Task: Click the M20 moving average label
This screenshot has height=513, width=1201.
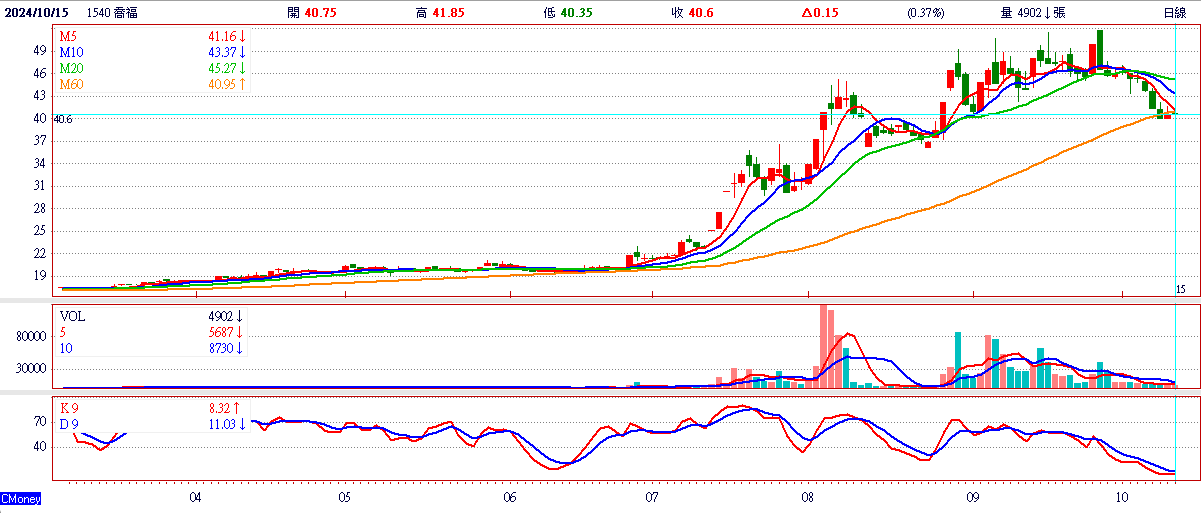Action: [72, 67]
